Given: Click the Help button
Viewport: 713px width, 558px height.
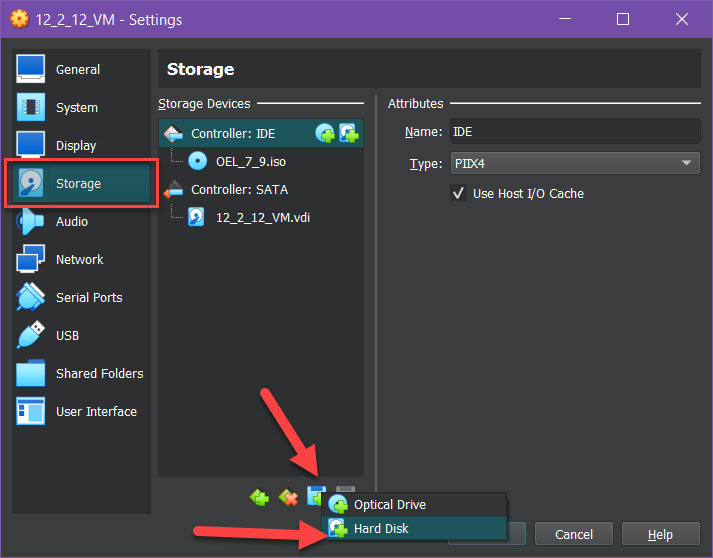Looking at the screenshot, I should pyautogui.click(x=660, y=534).
